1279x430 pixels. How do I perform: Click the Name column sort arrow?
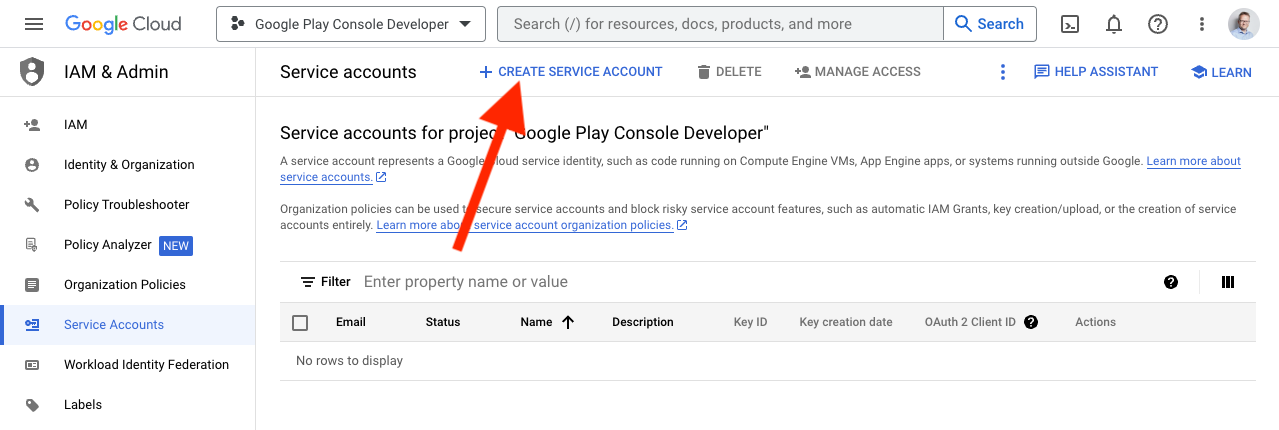click(x=568, y=322)
